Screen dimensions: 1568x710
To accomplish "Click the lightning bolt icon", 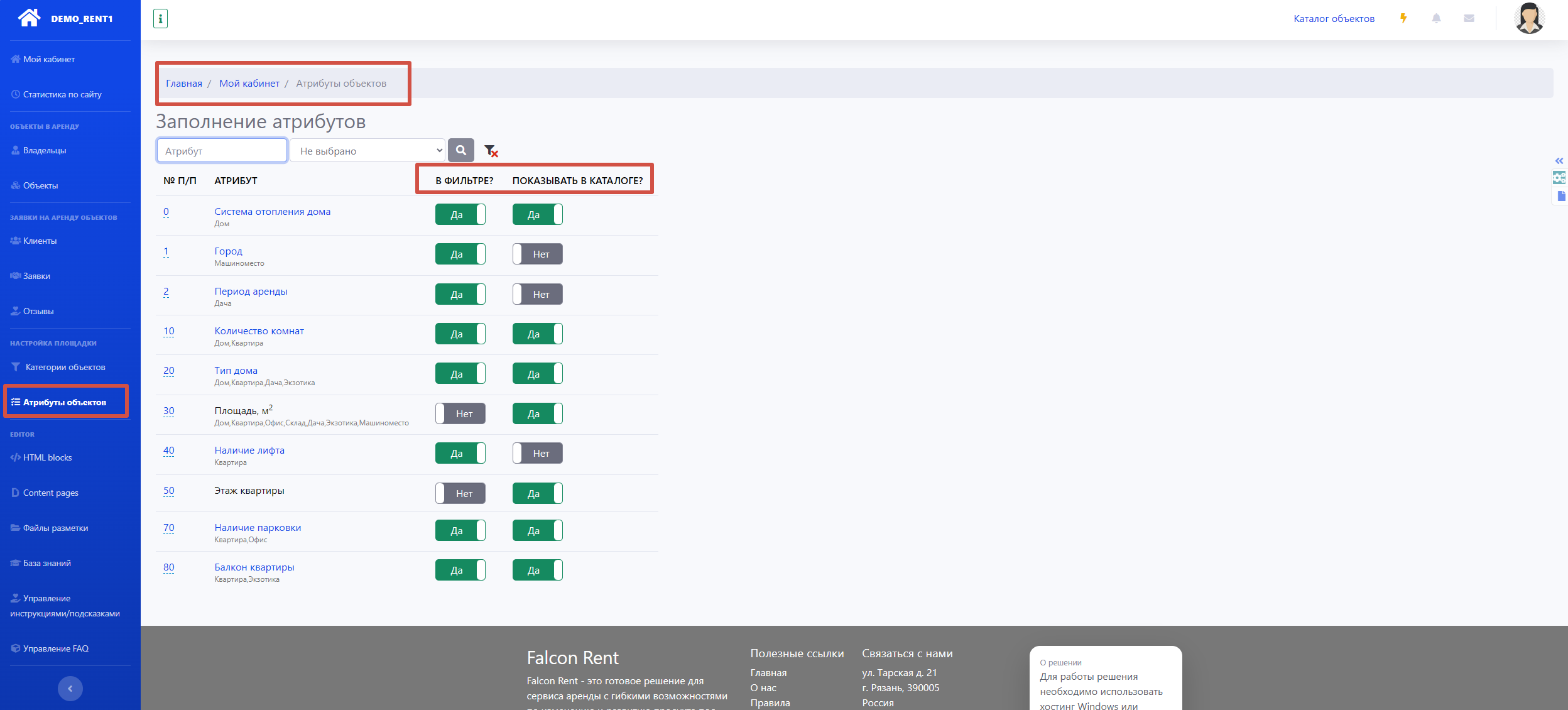I will pos(1403,18).
